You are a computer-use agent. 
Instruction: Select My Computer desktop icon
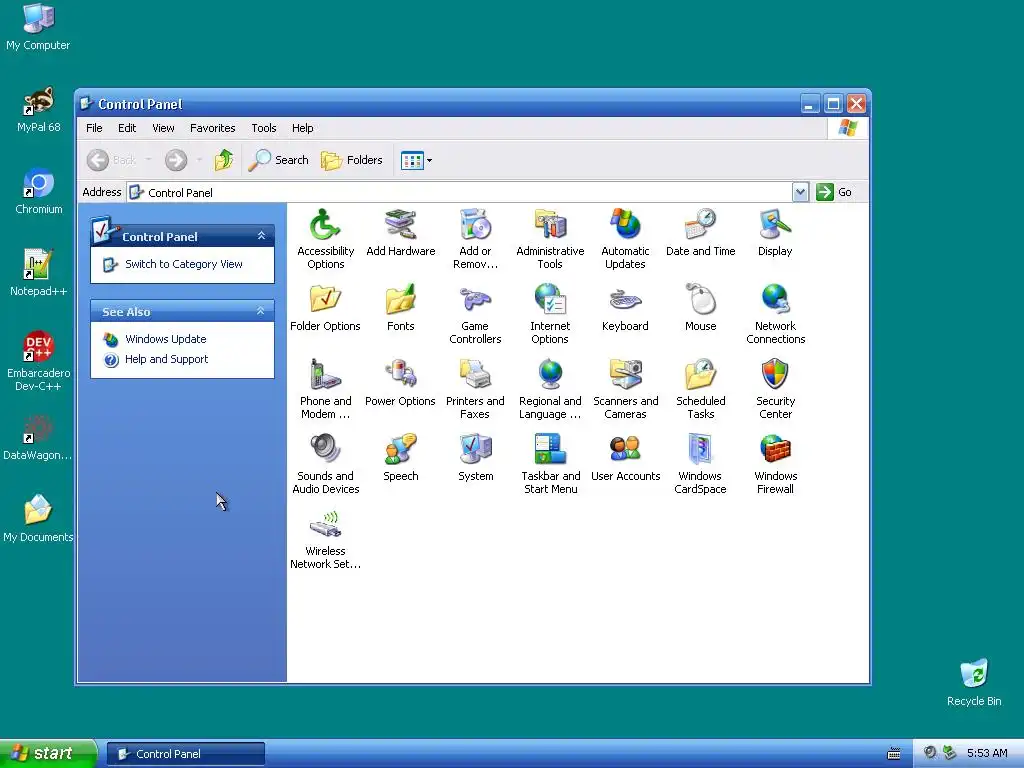(38, 27)
